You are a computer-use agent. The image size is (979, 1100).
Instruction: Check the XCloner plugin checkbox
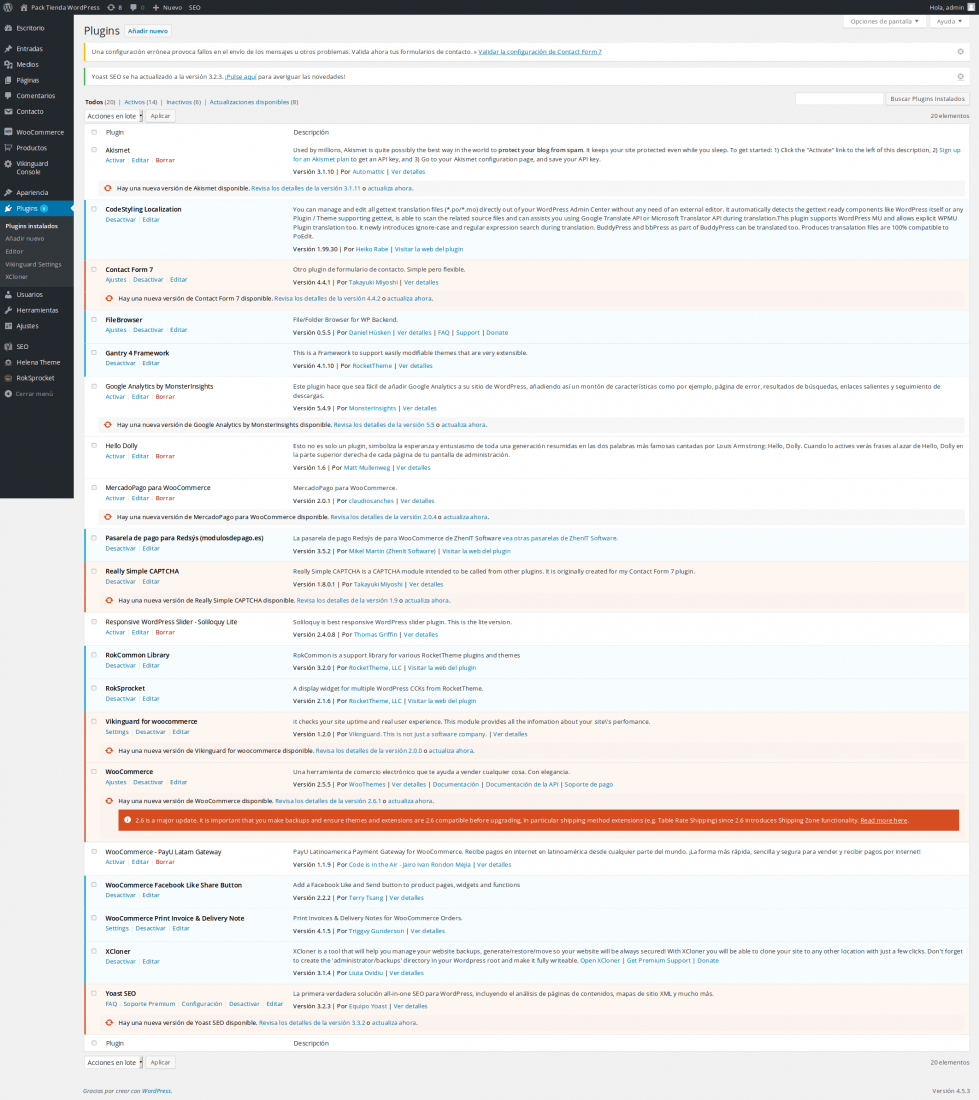click(x=94, y=951)
